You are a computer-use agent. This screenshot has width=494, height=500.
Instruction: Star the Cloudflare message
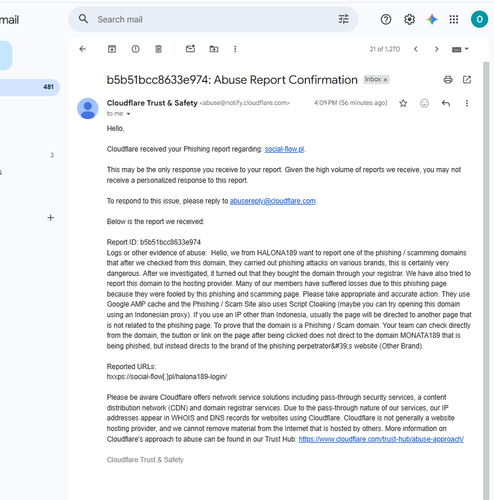[403, 103]
